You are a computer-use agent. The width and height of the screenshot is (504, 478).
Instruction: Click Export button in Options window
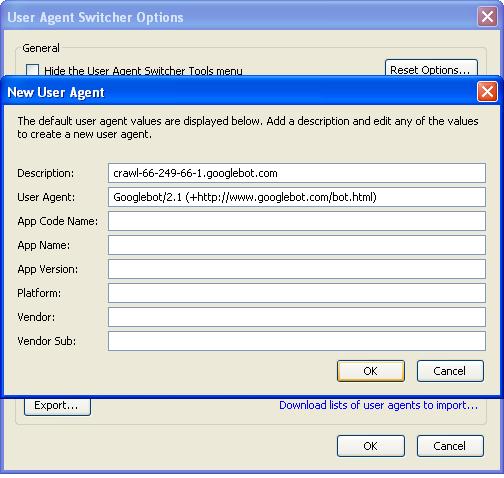coord(57,406)
